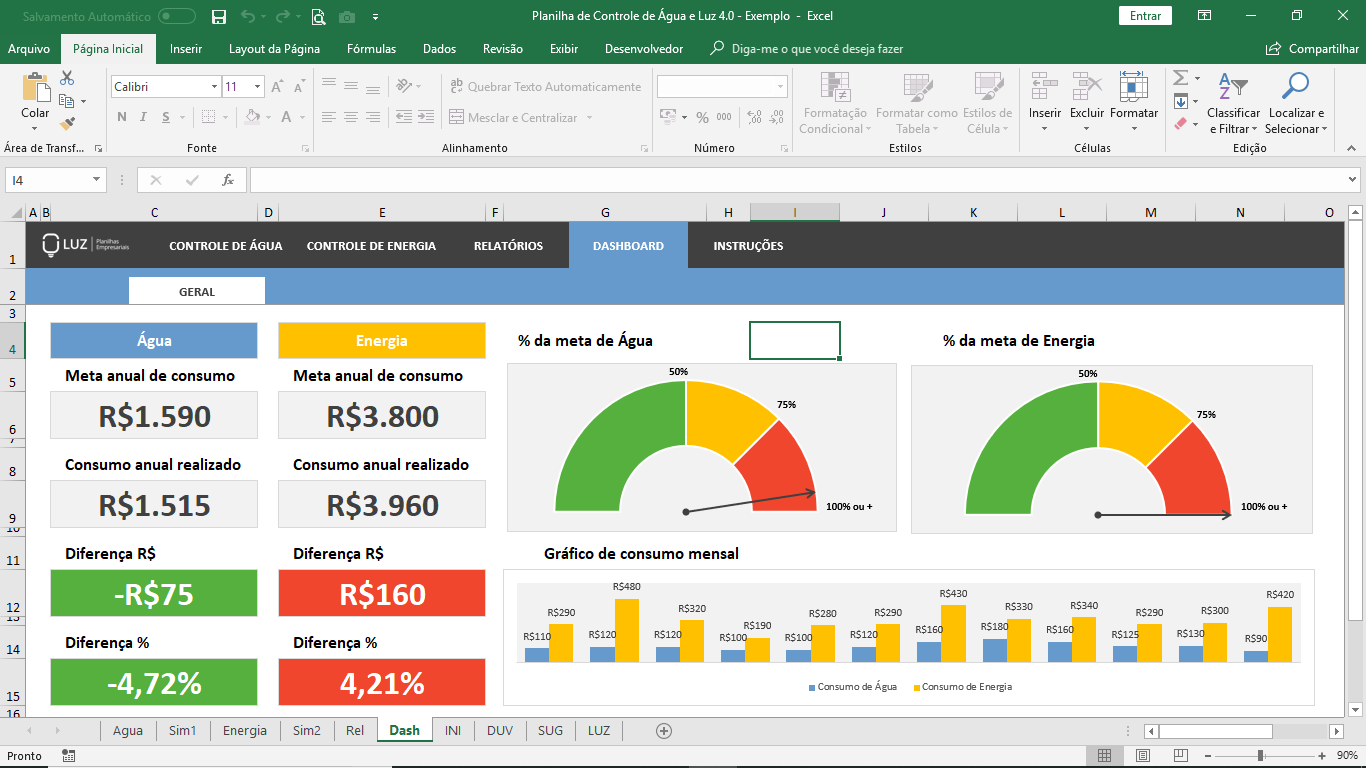The image size is (1366, 768).
Task: Select the Format Painter brush icon
Action: click(67, 124)
